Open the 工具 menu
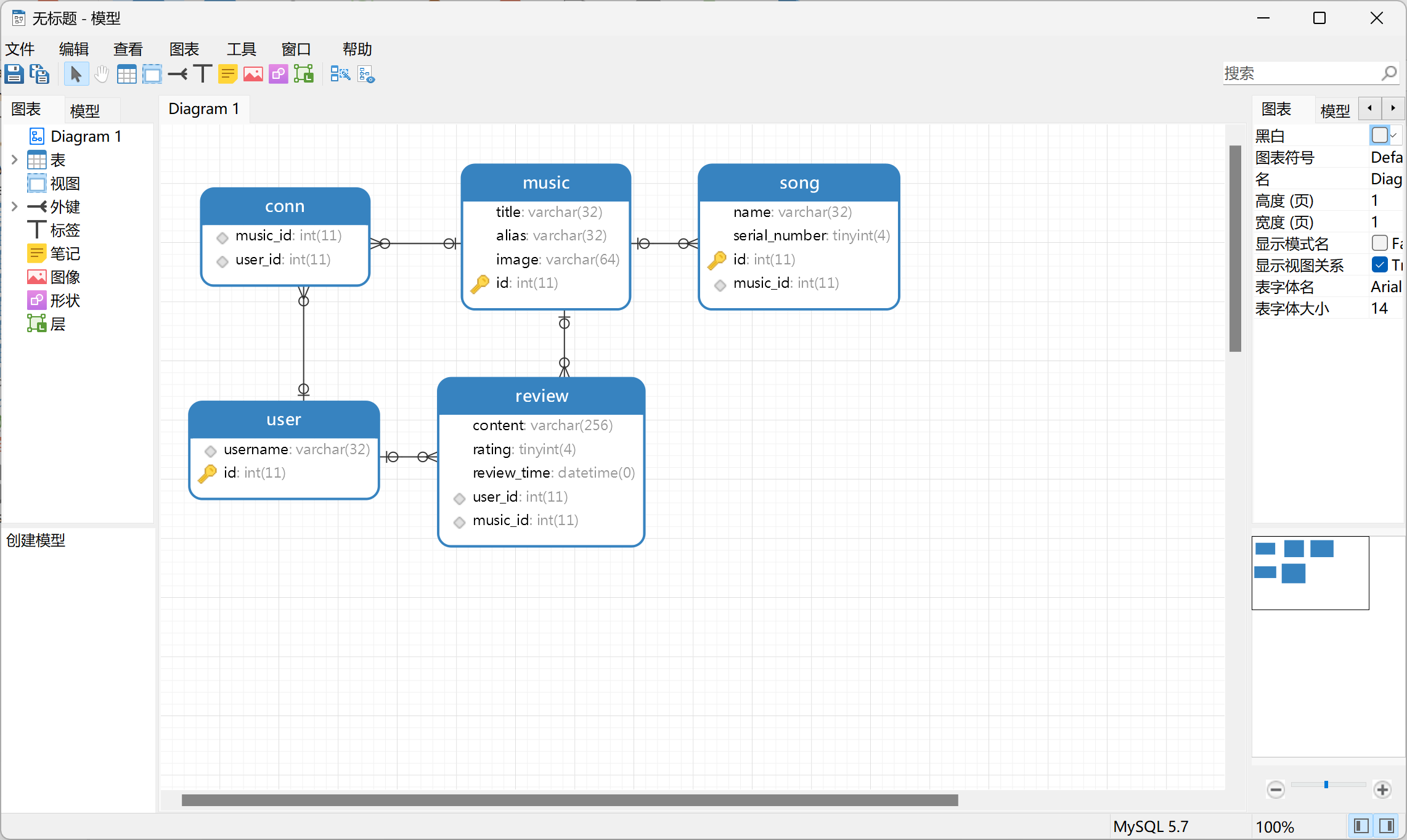This screenshot has height=840, width=1407. (x=241, y=49)
